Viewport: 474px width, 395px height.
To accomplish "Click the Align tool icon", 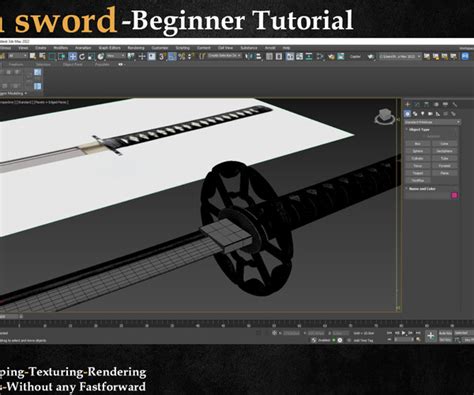I will (x=258, y=56).
